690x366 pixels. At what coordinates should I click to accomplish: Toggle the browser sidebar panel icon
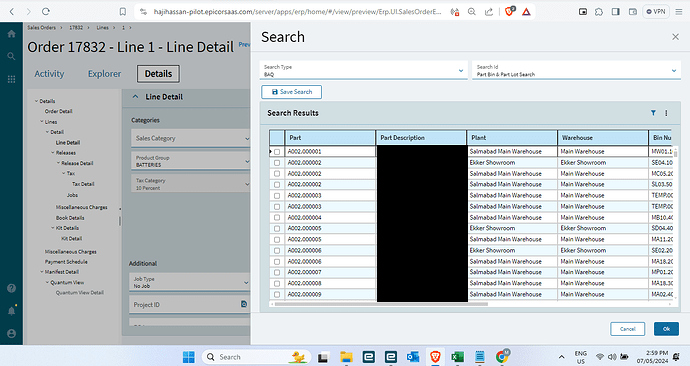coord(616,12)
